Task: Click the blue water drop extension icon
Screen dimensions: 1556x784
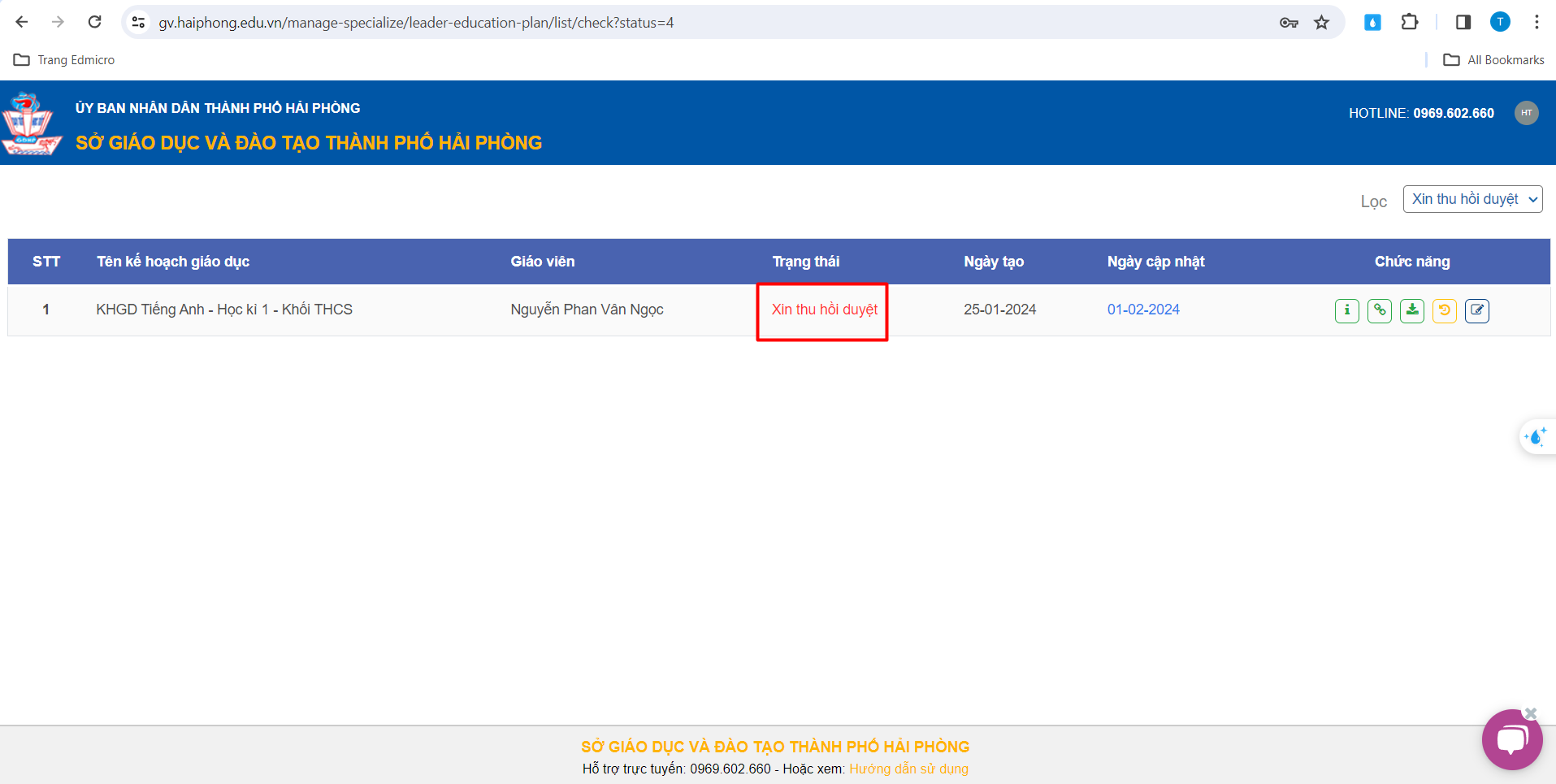Action: [x=1372, y=23]
